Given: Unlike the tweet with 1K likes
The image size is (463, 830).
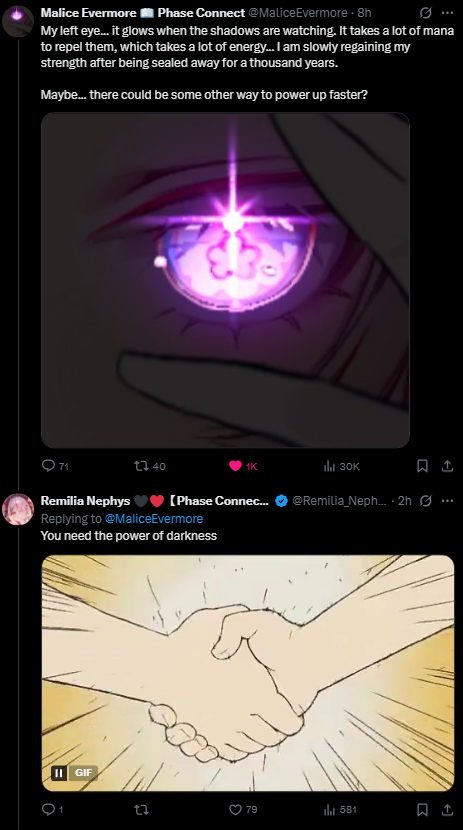Looking at the screenshot, I should click(x=243, y=466).
